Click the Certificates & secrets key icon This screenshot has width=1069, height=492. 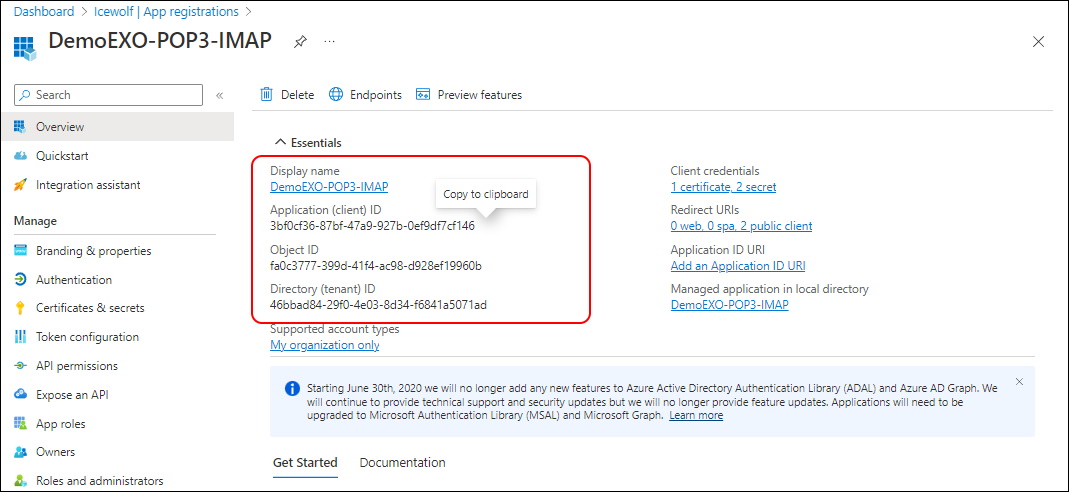[20, 308]
